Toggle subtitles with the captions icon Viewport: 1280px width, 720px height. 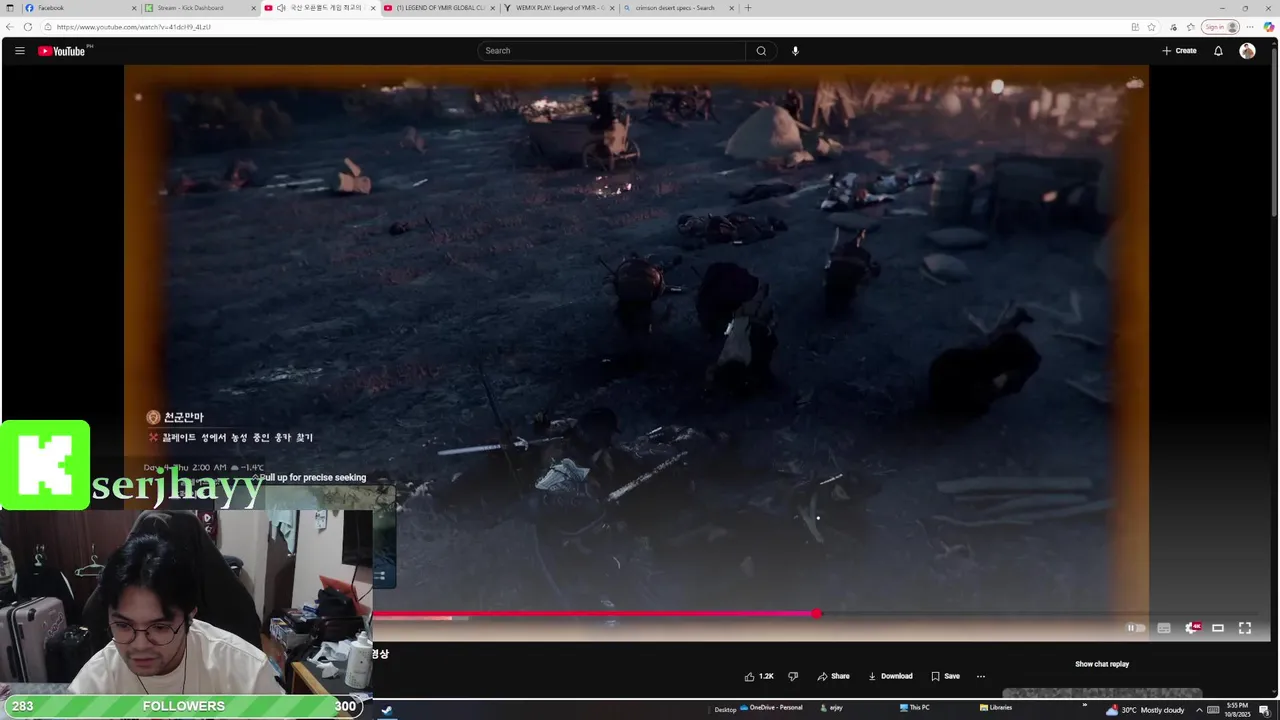coord(1164,628)
